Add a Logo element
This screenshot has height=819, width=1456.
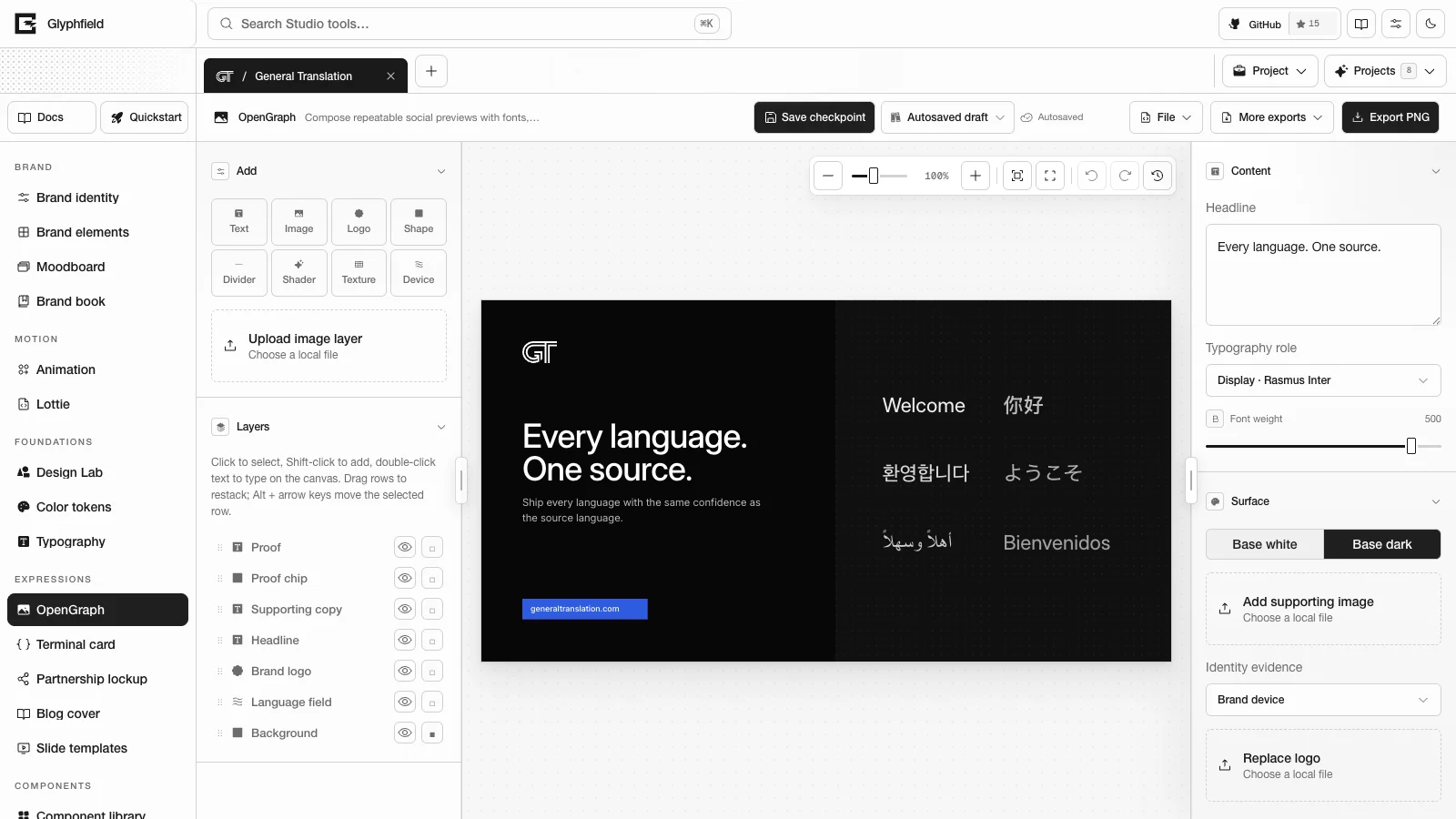point(359,222)
